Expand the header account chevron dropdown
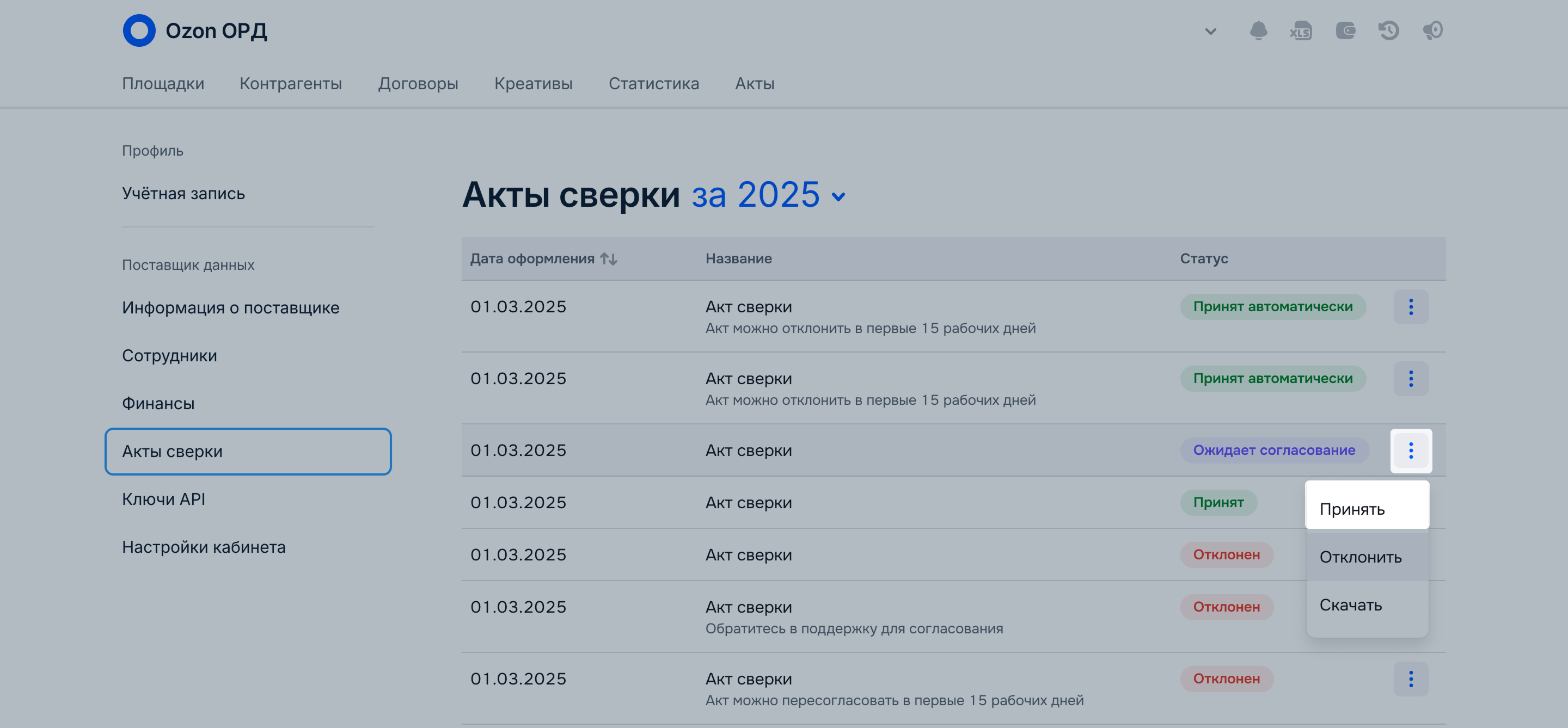This screenshot has width=1568, height=728. (x=1210, y=31)
